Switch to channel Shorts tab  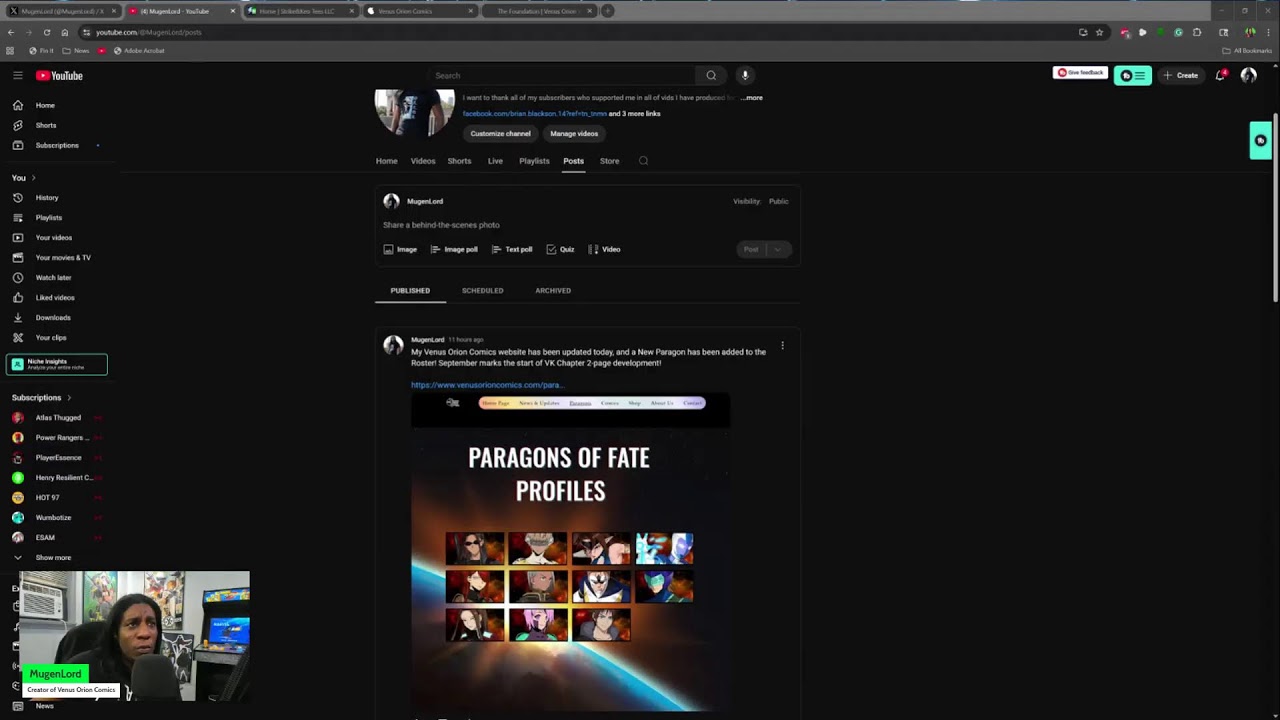459,161
